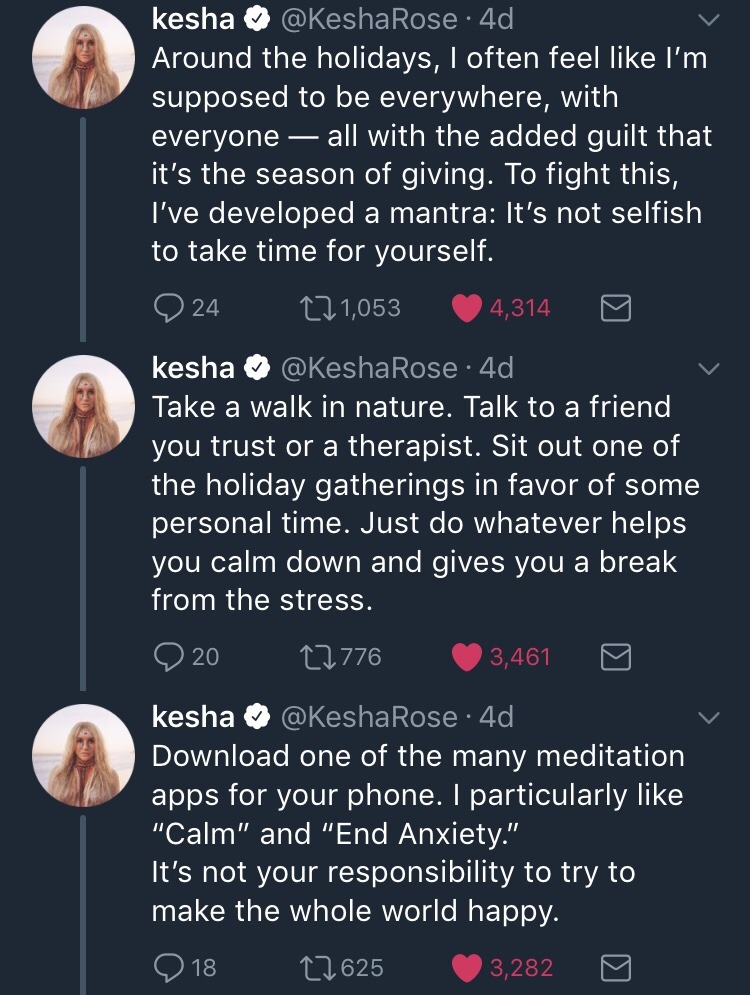Viewport: 750px width, 995px height.
Task: Toggle the like heart showing 3,282
Action: (467, 967)
